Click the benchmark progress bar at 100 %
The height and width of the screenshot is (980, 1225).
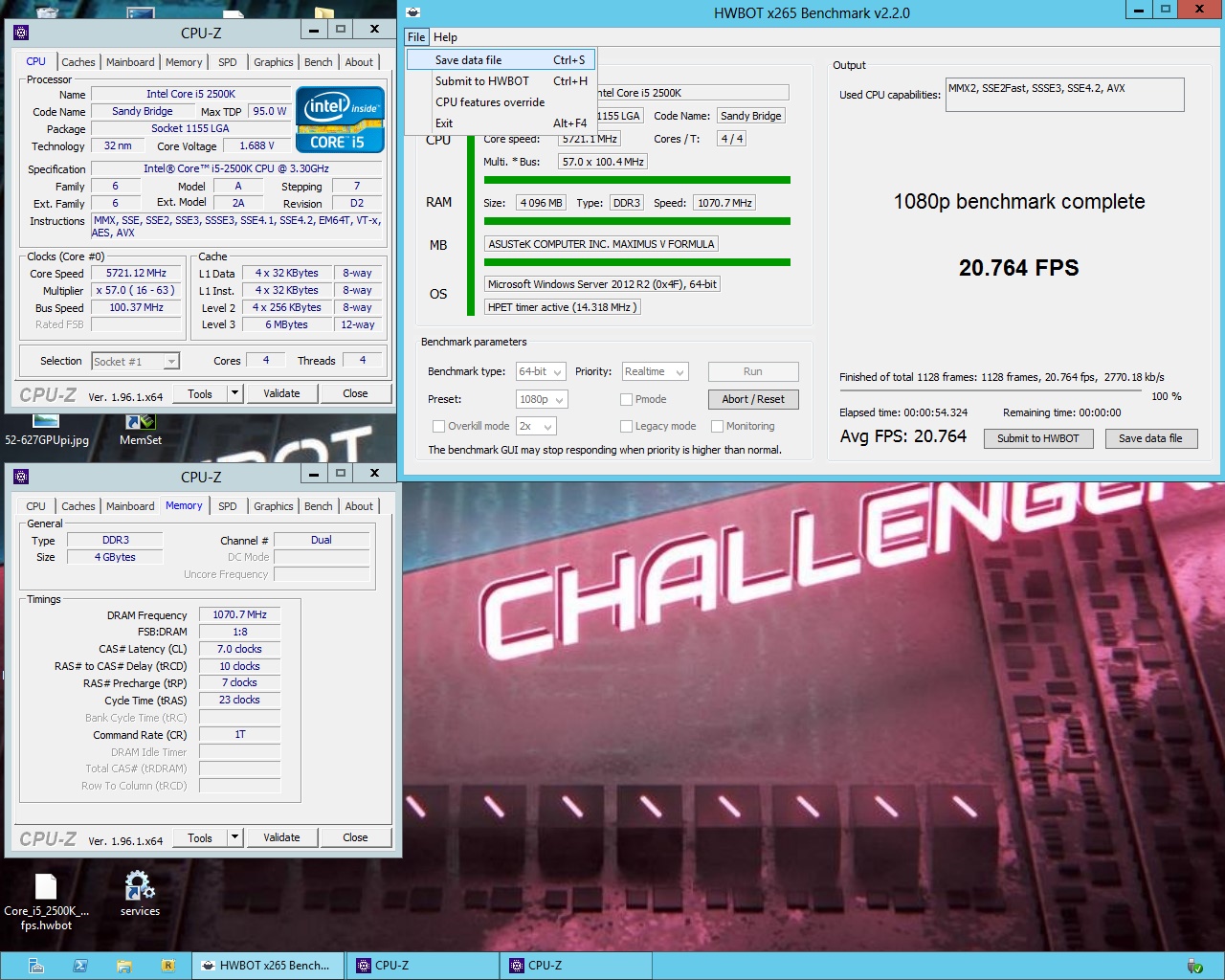(x=990, y=390)
